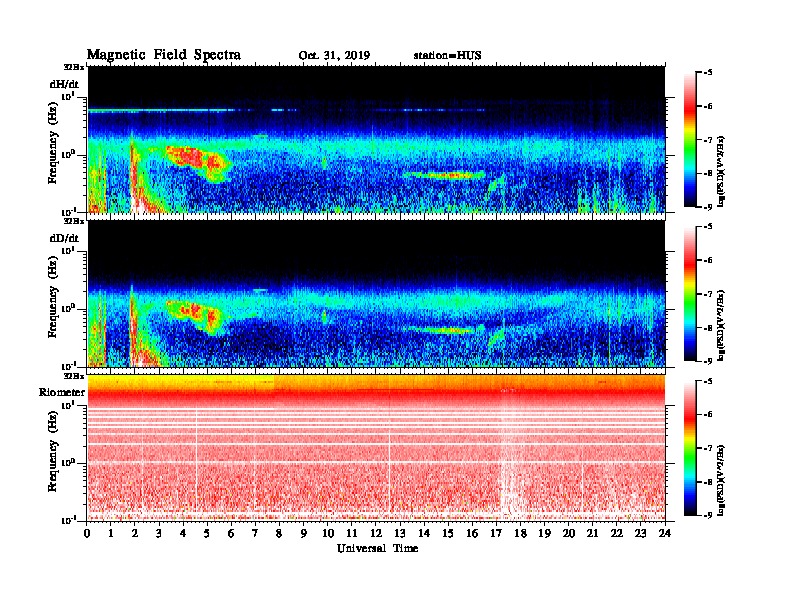Click hour "10" on Universal Time axis
This screenshot has width=792, height=612.
[x=328, y=533]
